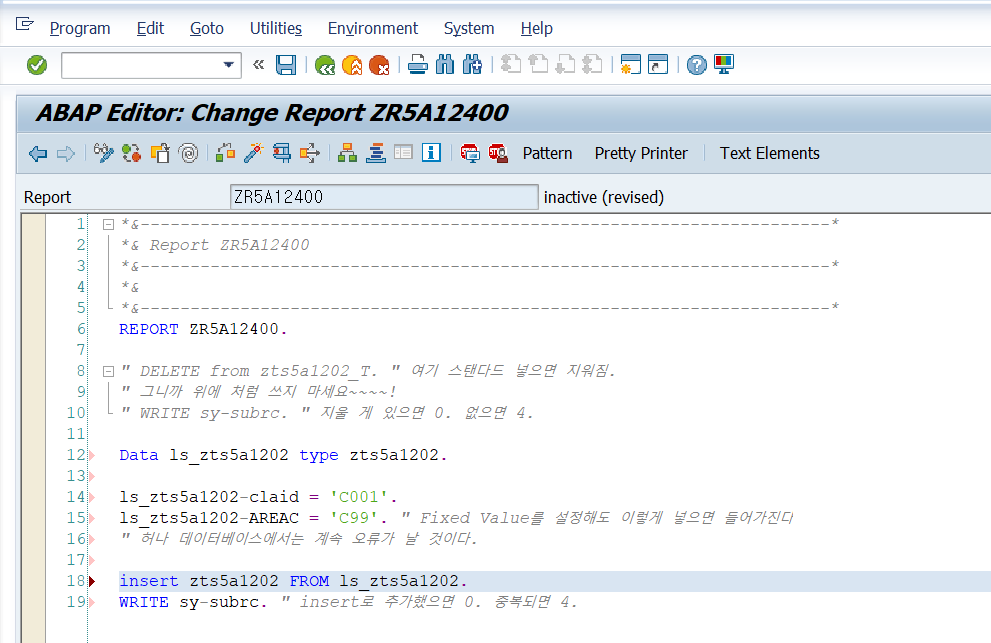Open the Help menu

coord(537,28)
